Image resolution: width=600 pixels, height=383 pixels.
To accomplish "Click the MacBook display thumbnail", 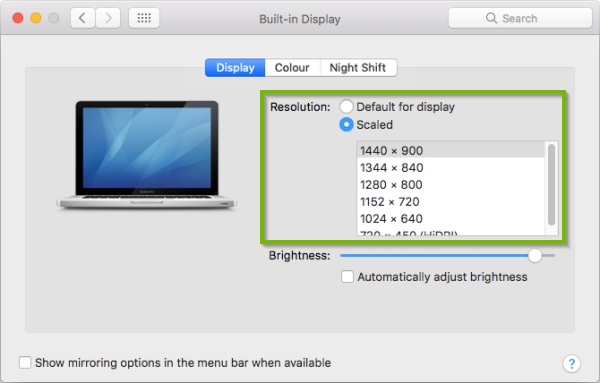I will [147, 155].
